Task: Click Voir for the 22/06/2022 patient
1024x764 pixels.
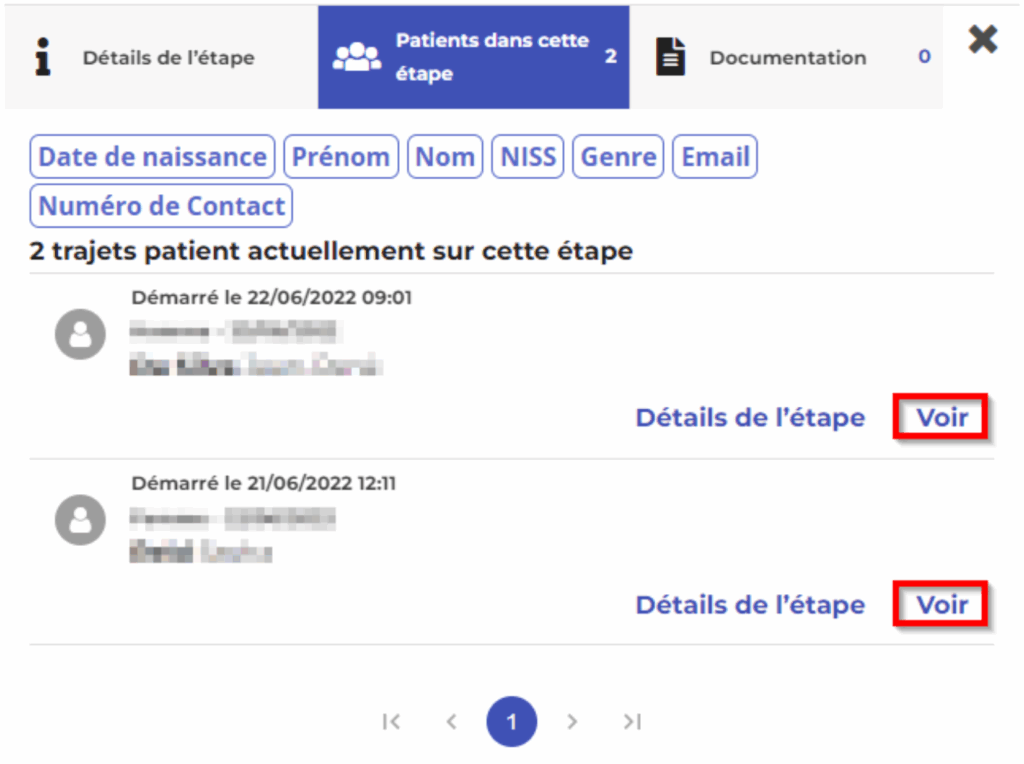Action: point(941,417)
